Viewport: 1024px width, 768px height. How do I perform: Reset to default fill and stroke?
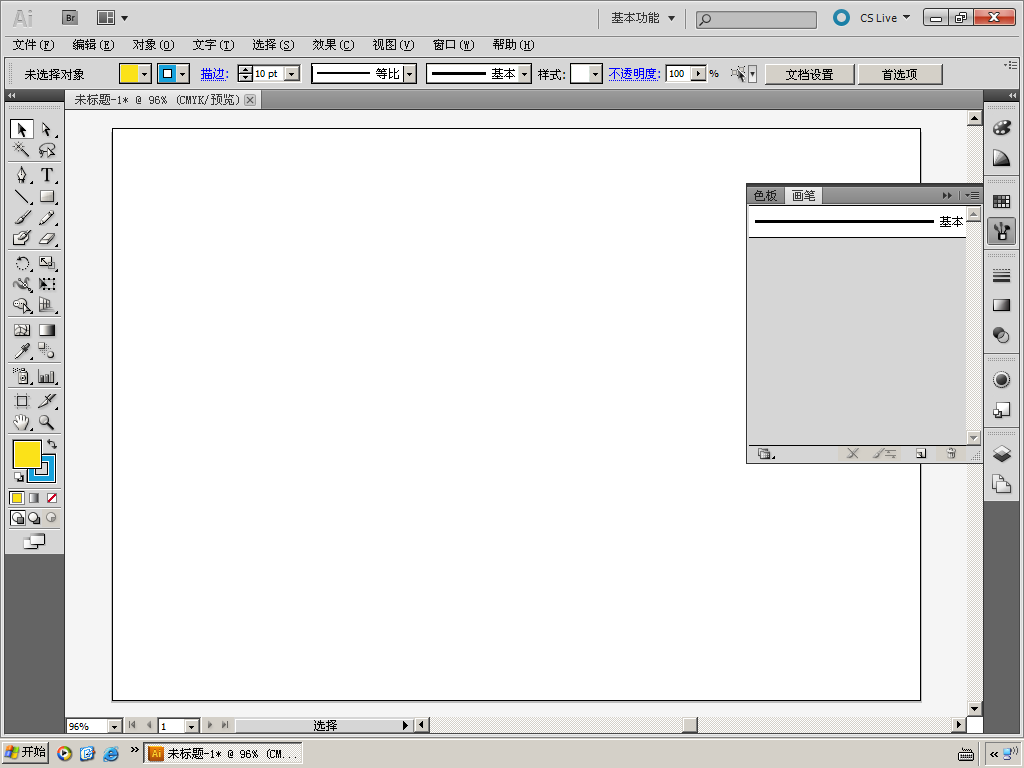pos(18,477)
